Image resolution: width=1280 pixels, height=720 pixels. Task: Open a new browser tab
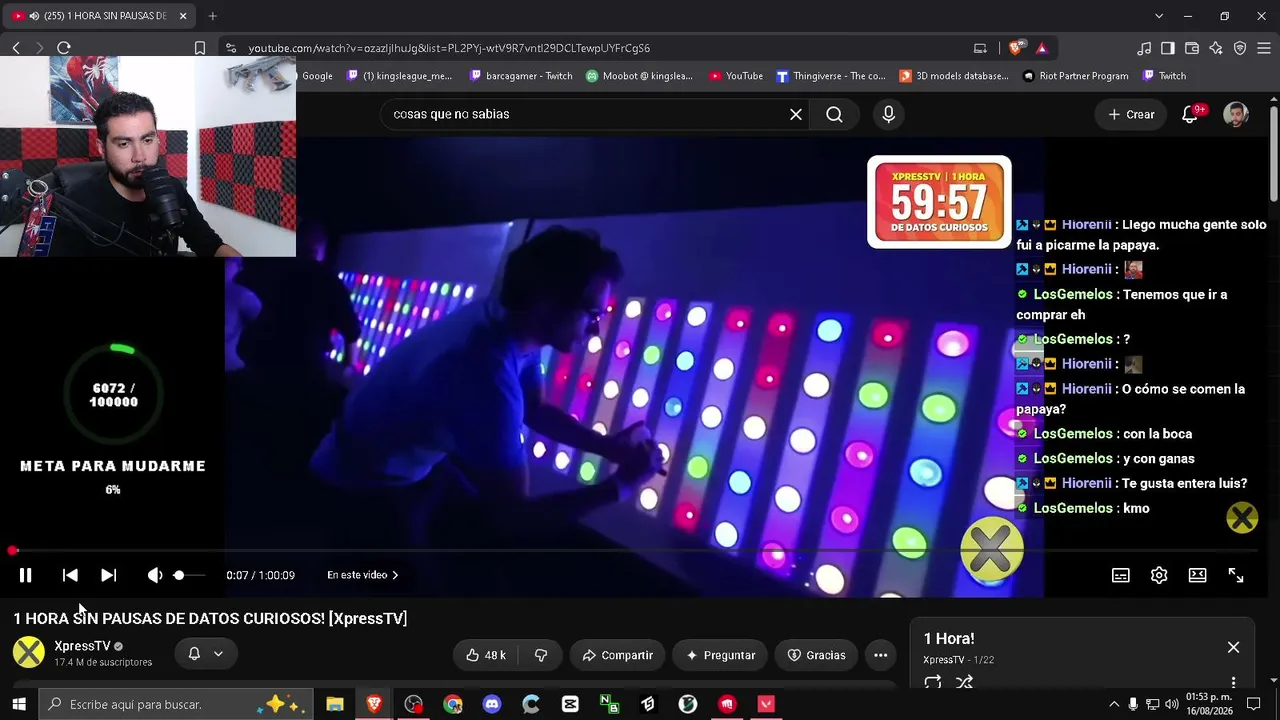[212, 16]
